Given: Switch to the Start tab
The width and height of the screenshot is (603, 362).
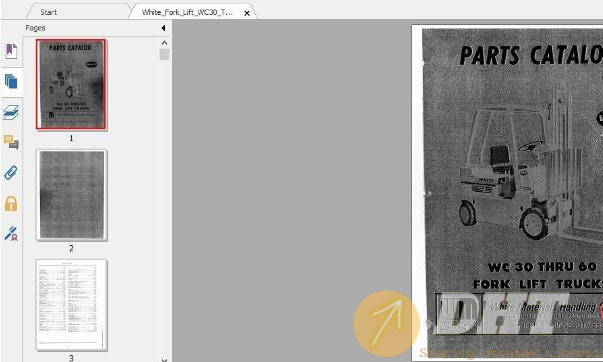Looking at the screenshot, I should point(48,12).
